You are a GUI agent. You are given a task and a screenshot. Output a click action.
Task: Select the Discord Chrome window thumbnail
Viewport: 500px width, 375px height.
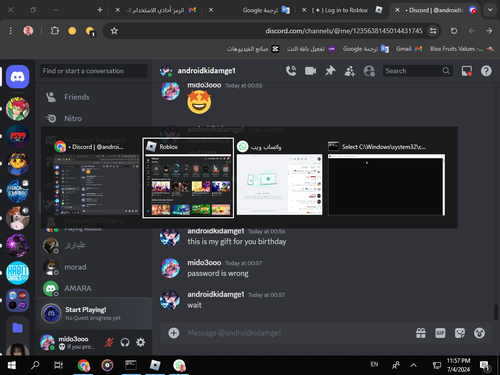point(96,184)
